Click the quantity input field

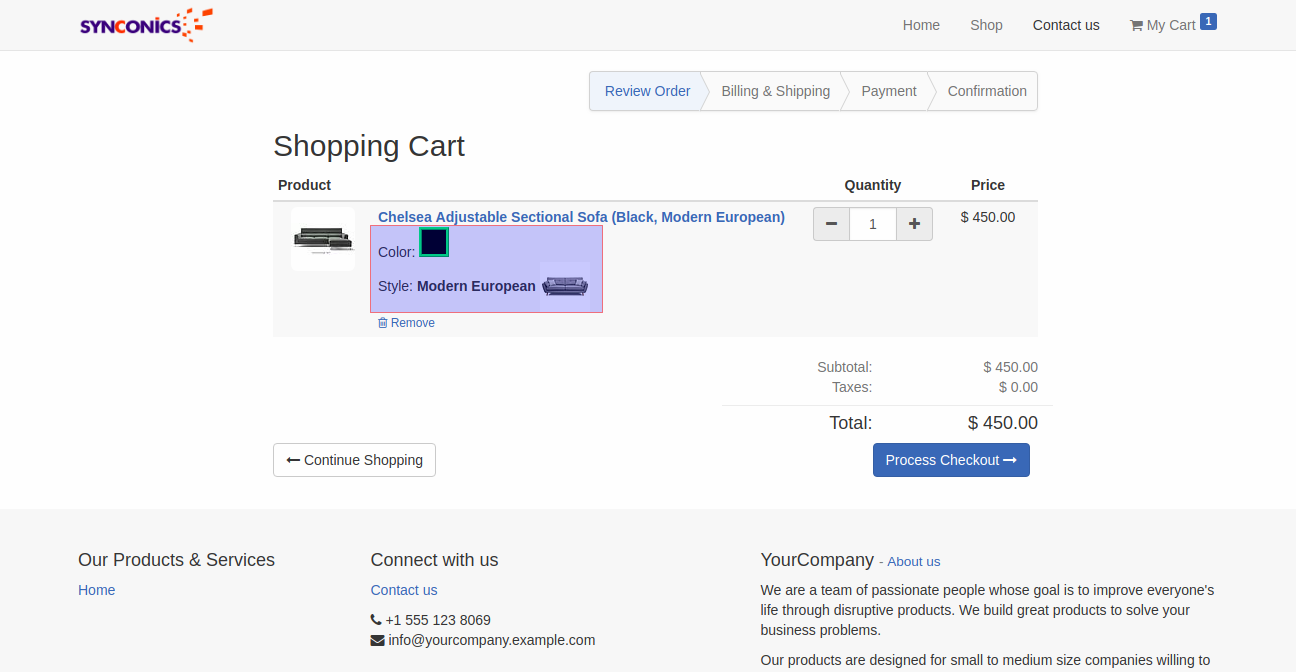[872, 224]
